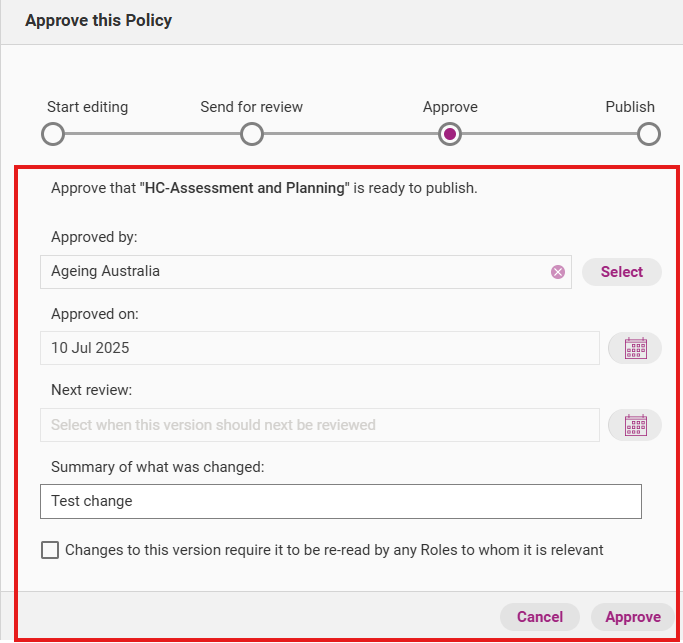This screenshot has width=683, height=643.
Task: Click the circle marker under Start editing
Action: 53,134
